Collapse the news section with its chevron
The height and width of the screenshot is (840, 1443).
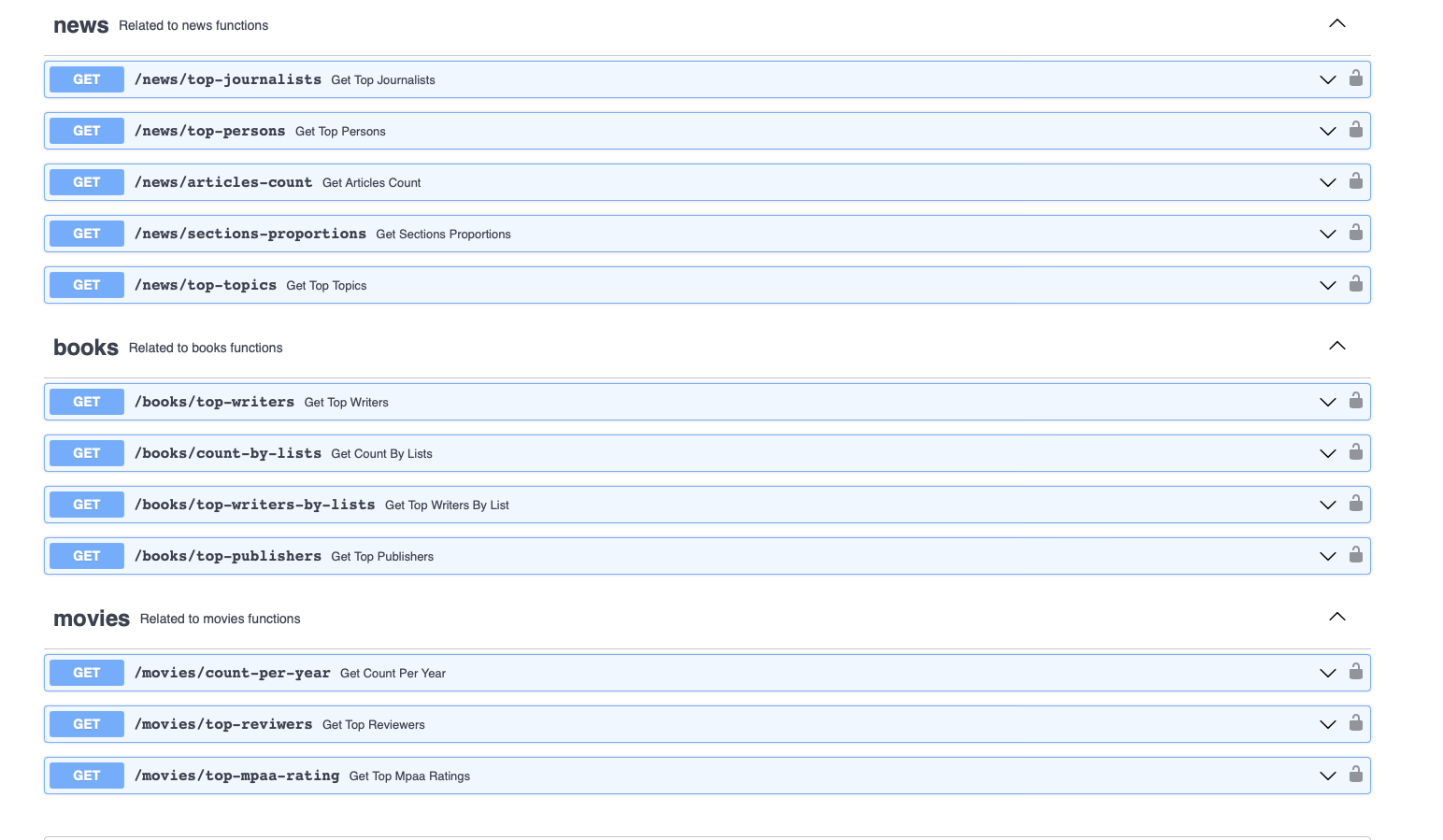pos(1337,23)
